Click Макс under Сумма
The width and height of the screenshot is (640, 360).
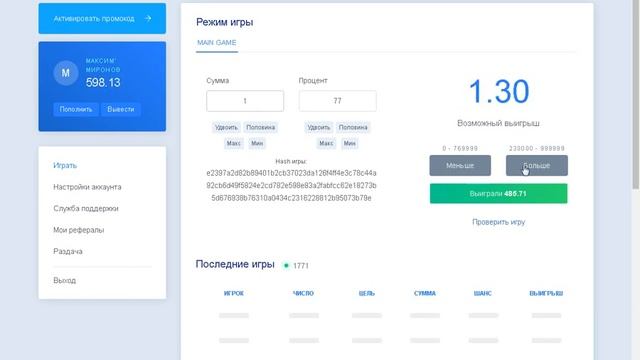(233, 143)
